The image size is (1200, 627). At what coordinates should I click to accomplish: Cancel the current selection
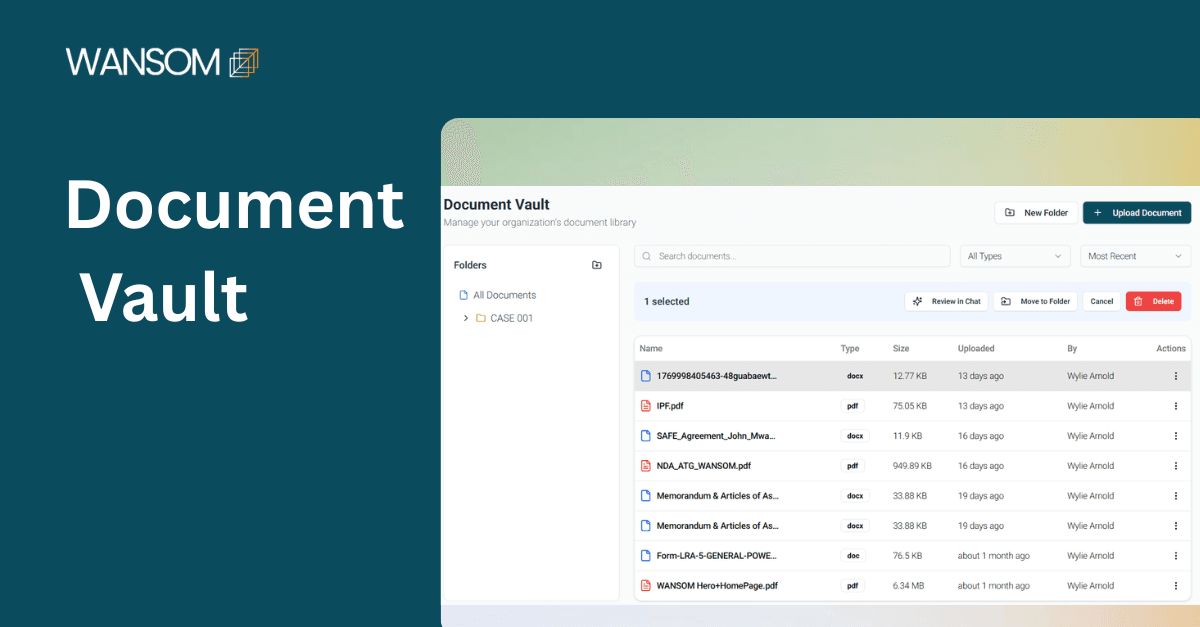(x=1102, y=301)
